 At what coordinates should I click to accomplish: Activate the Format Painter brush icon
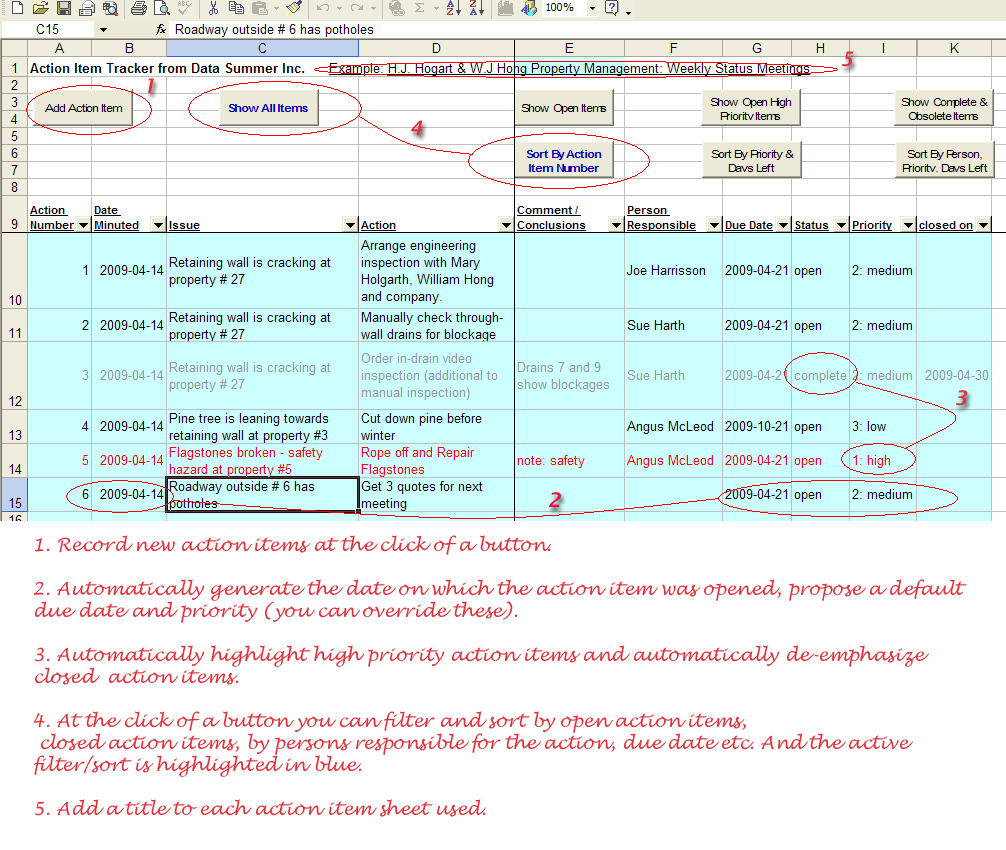click(x=294, y=8)
